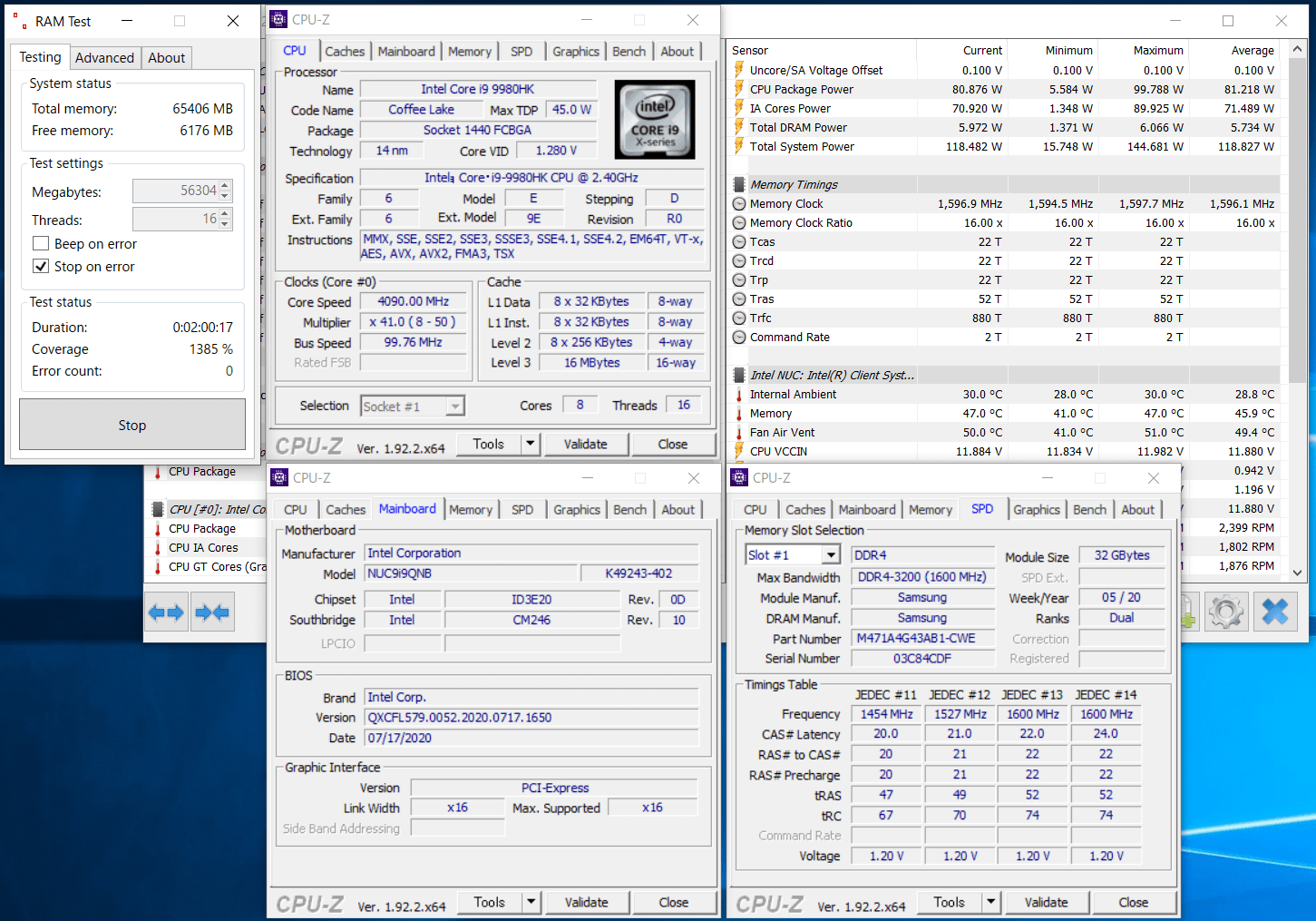Open Caches tab in top CPU-Z window

pos(345,52)
